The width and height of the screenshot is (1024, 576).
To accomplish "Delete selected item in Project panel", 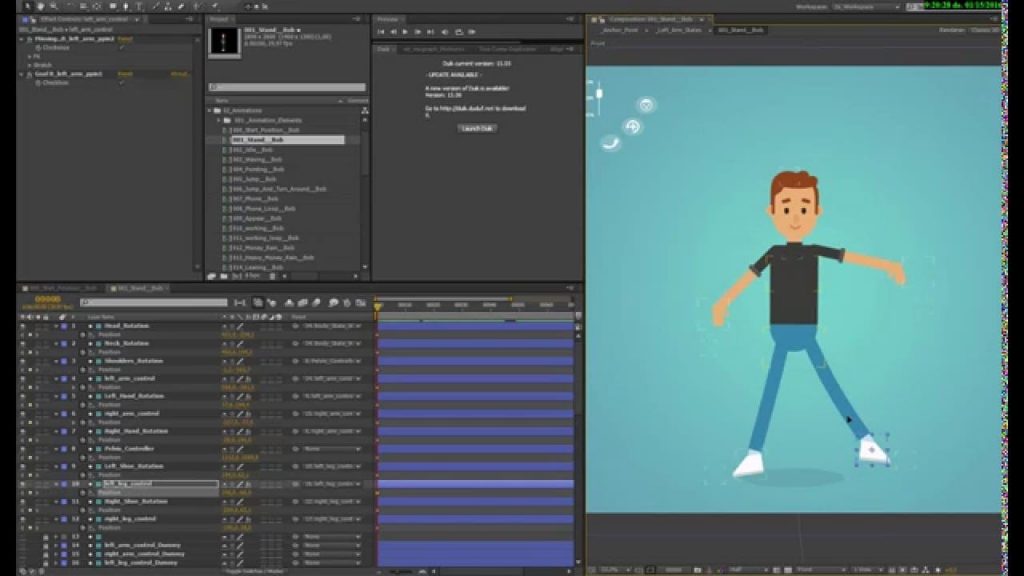I will point(272,276).
